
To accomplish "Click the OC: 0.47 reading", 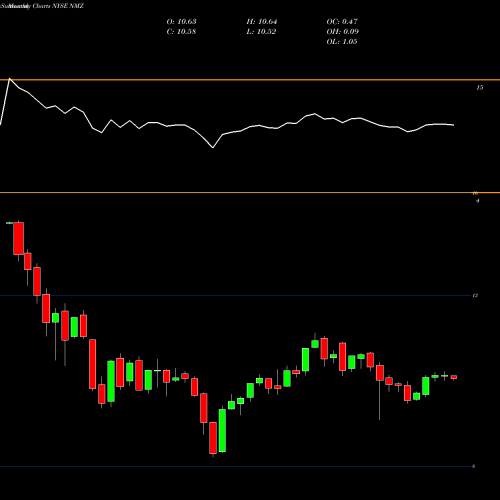I will tap(342, 22).
